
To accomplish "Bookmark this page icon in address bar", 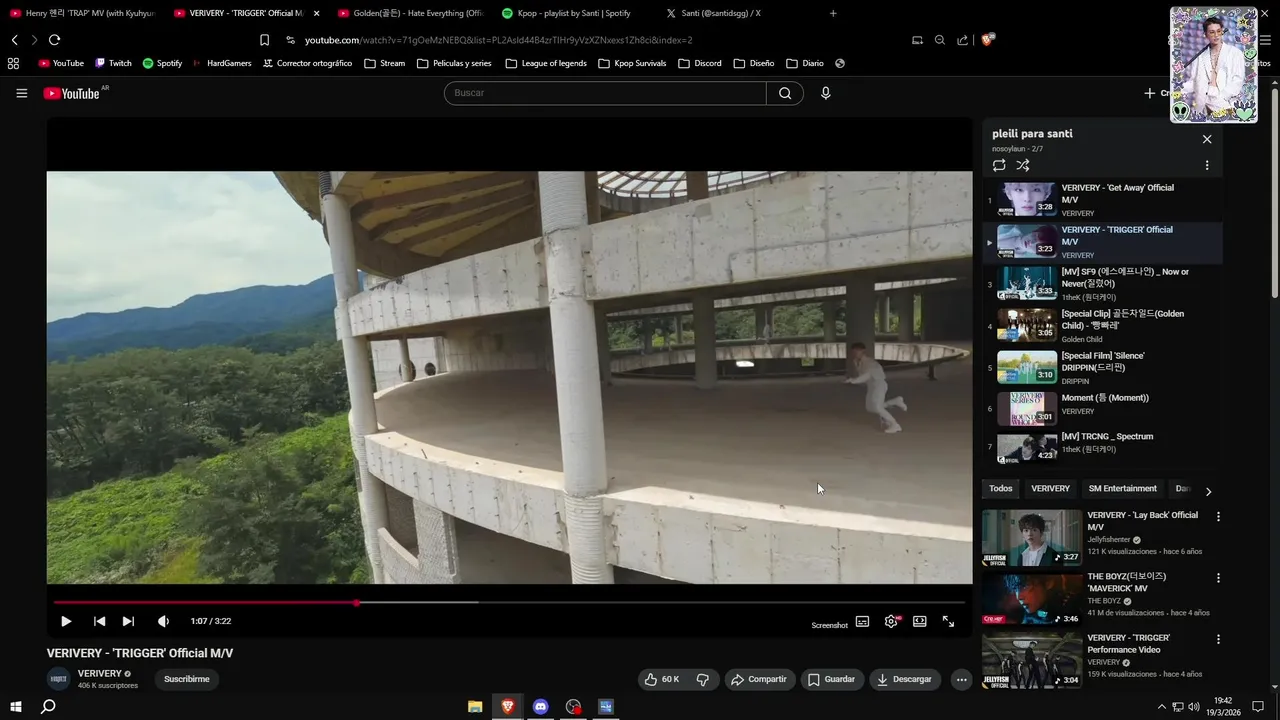I will point(264,40).
